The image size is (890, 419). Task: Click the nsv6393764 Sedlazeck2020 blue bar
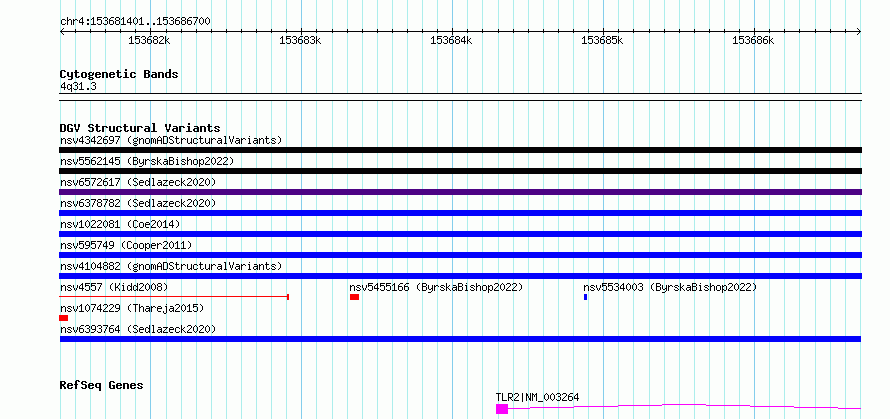click(x=460, y=339)
